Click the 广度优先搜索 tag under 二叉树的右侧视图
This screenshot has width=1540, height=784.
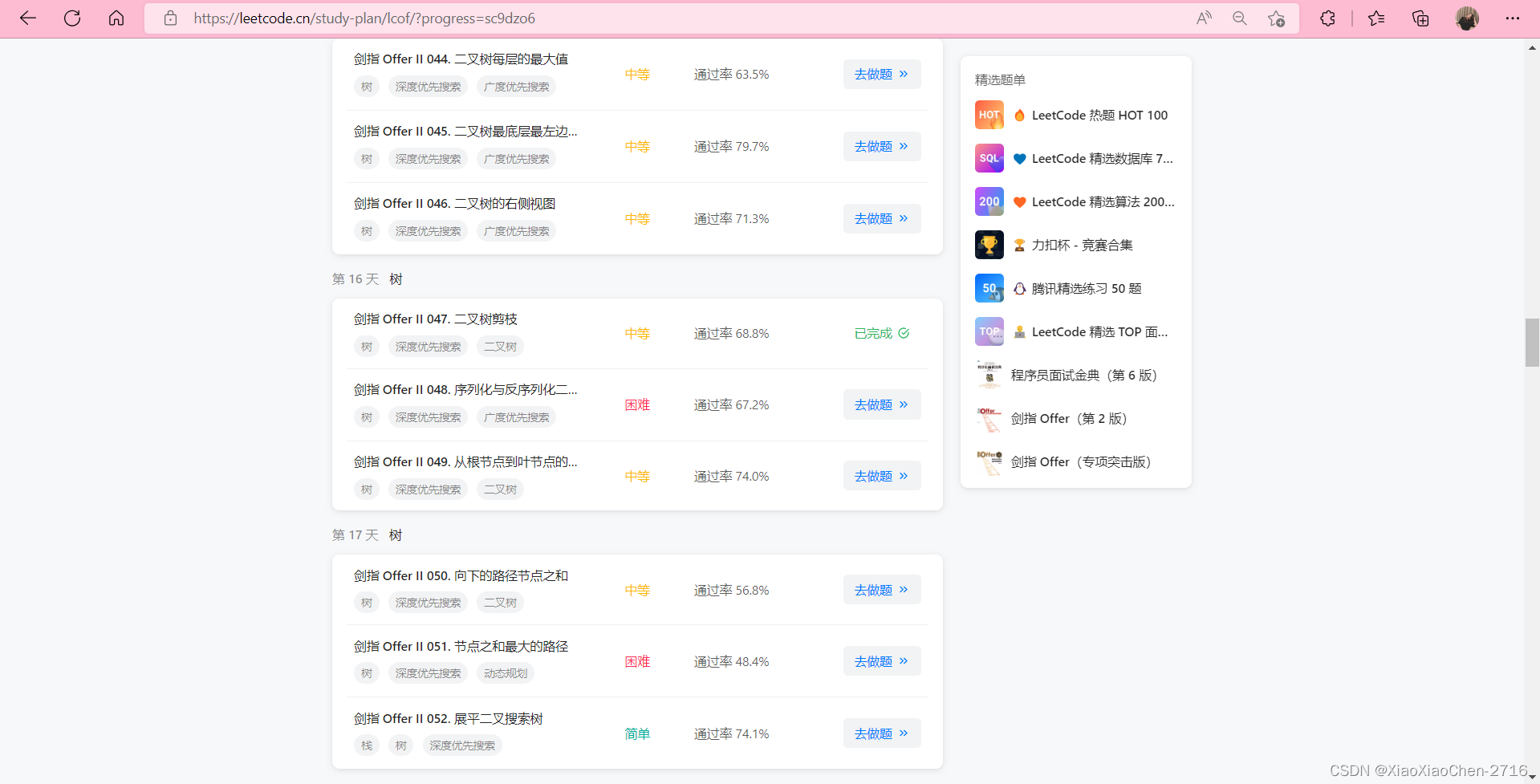pyautogui.click(x=516, y=230)
